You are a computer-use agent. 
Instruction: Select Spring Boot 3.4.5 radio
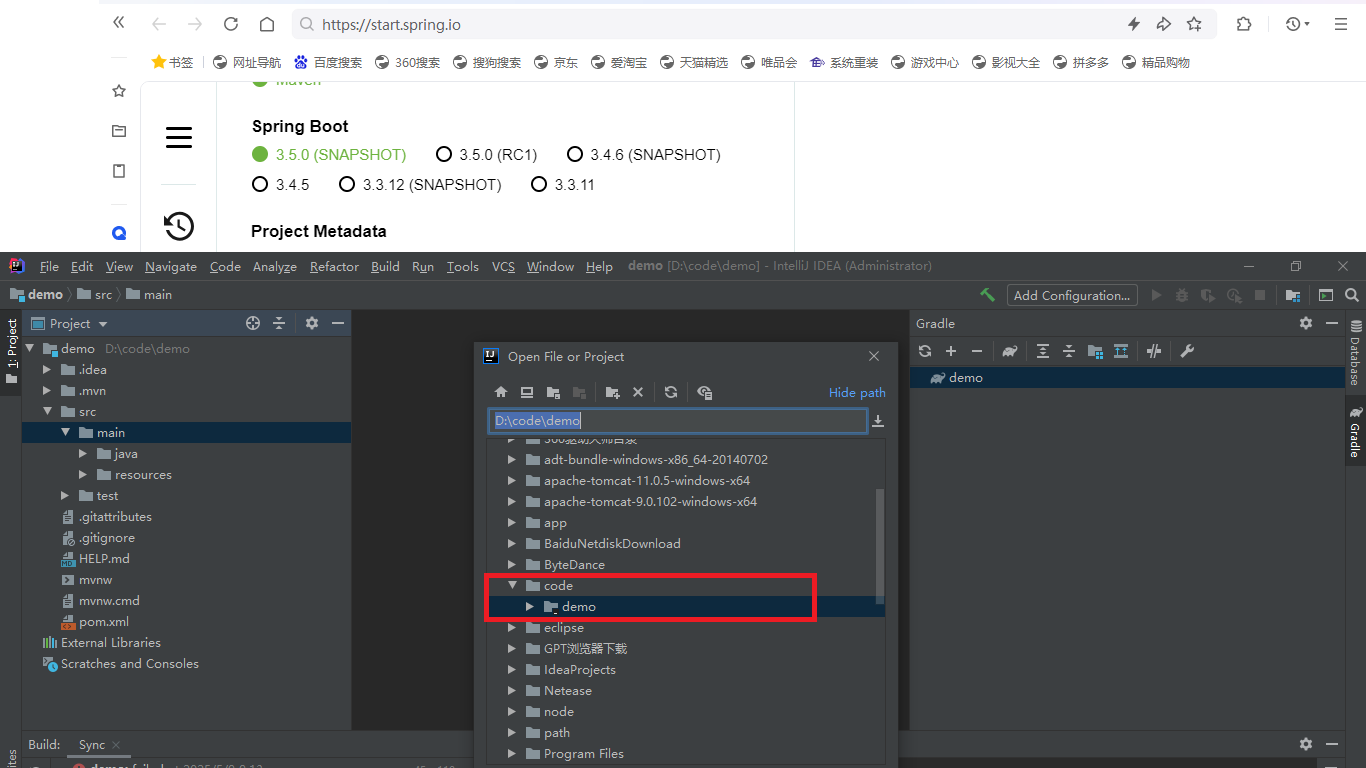point(260,185)
